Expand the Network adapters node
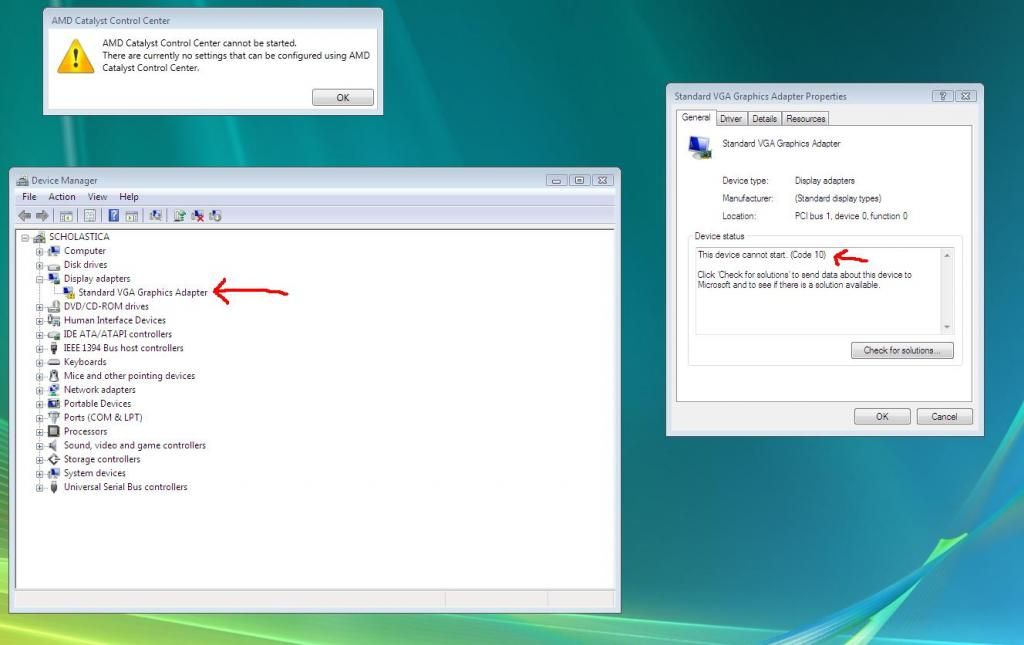This screenshot has height=645, width=1024. 39,390
